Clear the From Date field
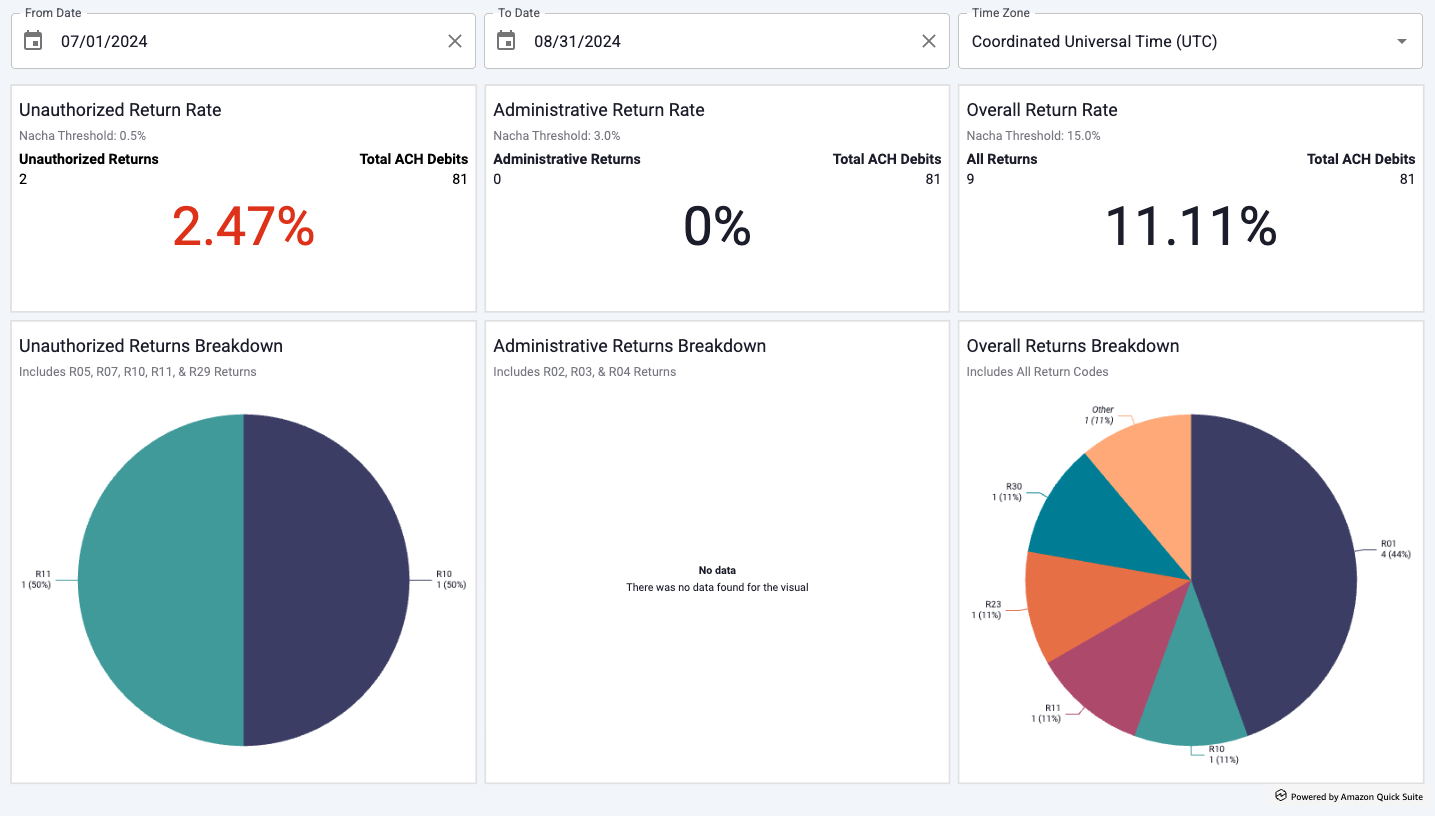This screenshot has height=816, width=1435. pyautogui.click(x=455, y=41)
